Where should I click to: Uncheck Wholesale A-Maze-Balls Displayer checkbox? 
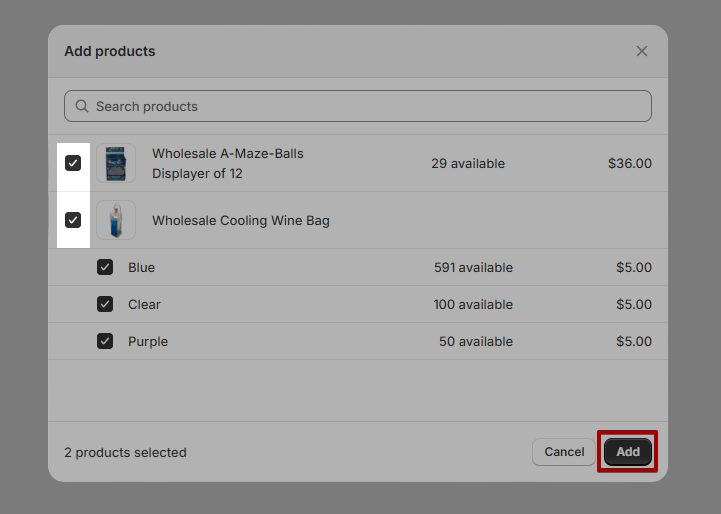[x=73, y=163]
